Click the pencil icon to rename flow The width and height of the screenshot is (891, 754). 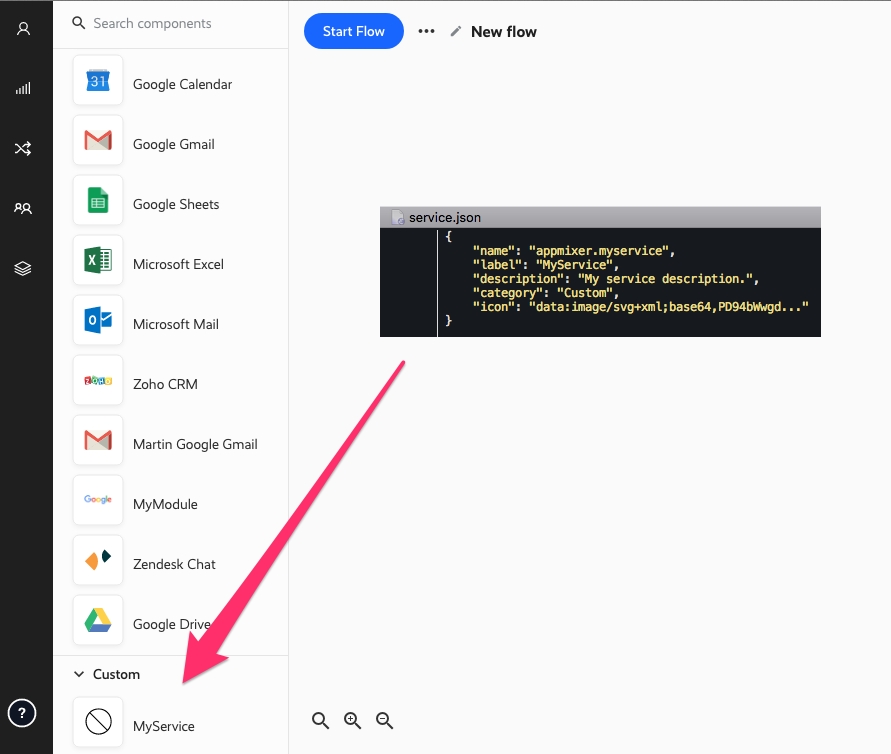tap(456, 31)
